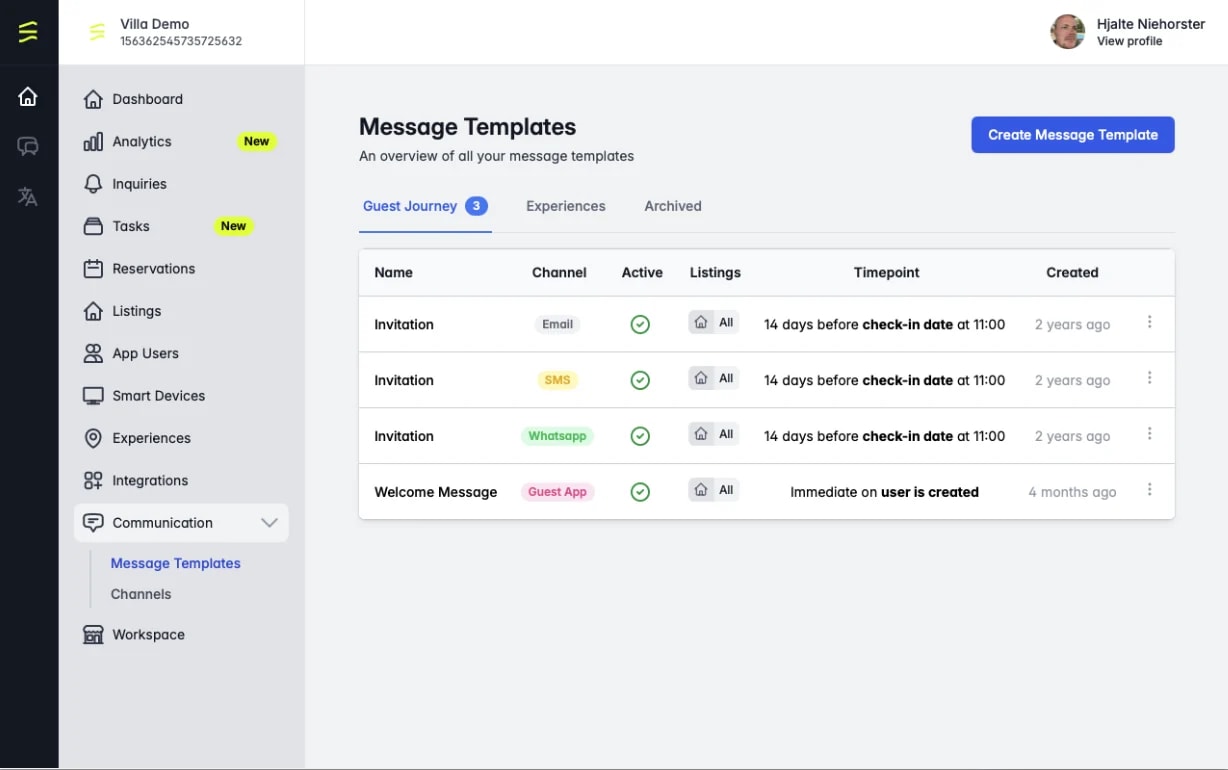Open Channels submenu item

pyautogui.click(x=141, y=594)
